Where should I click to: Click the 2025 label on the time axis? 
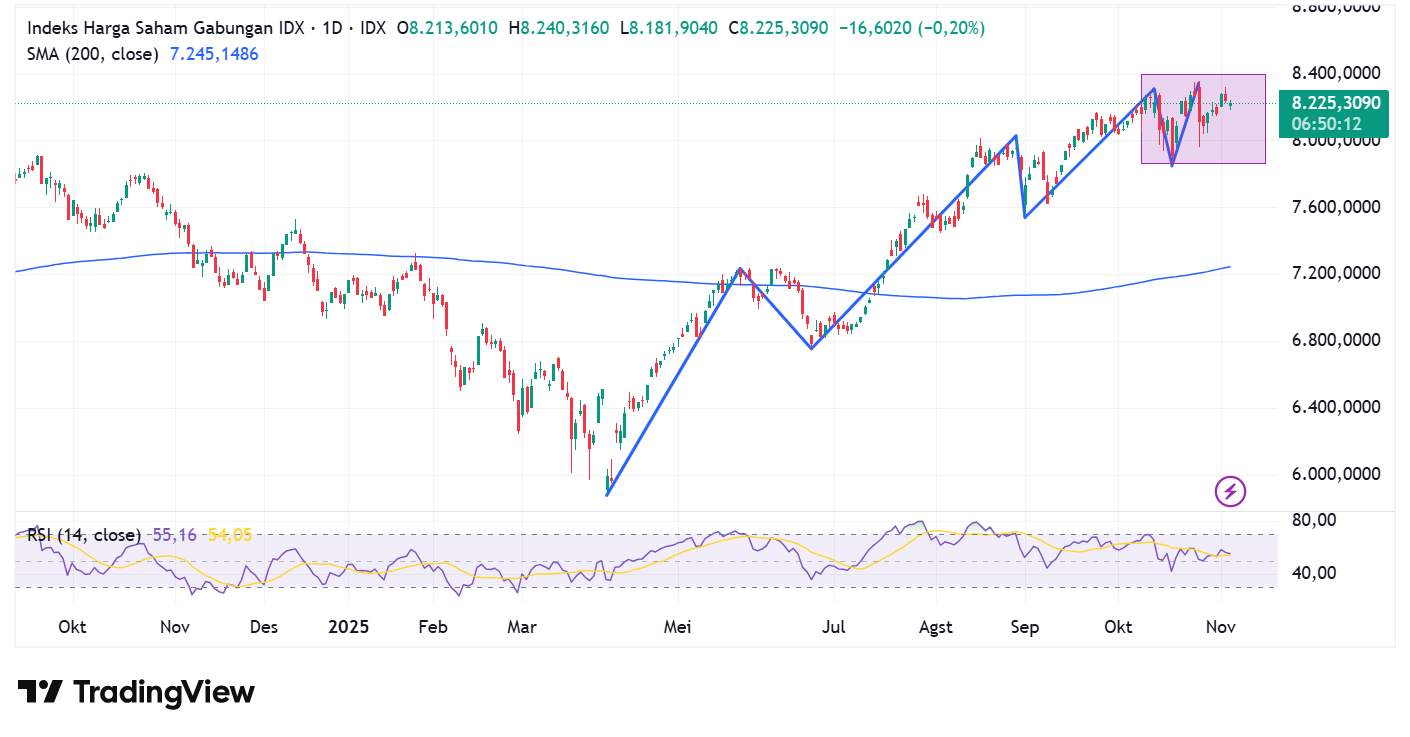coord(347,626)
